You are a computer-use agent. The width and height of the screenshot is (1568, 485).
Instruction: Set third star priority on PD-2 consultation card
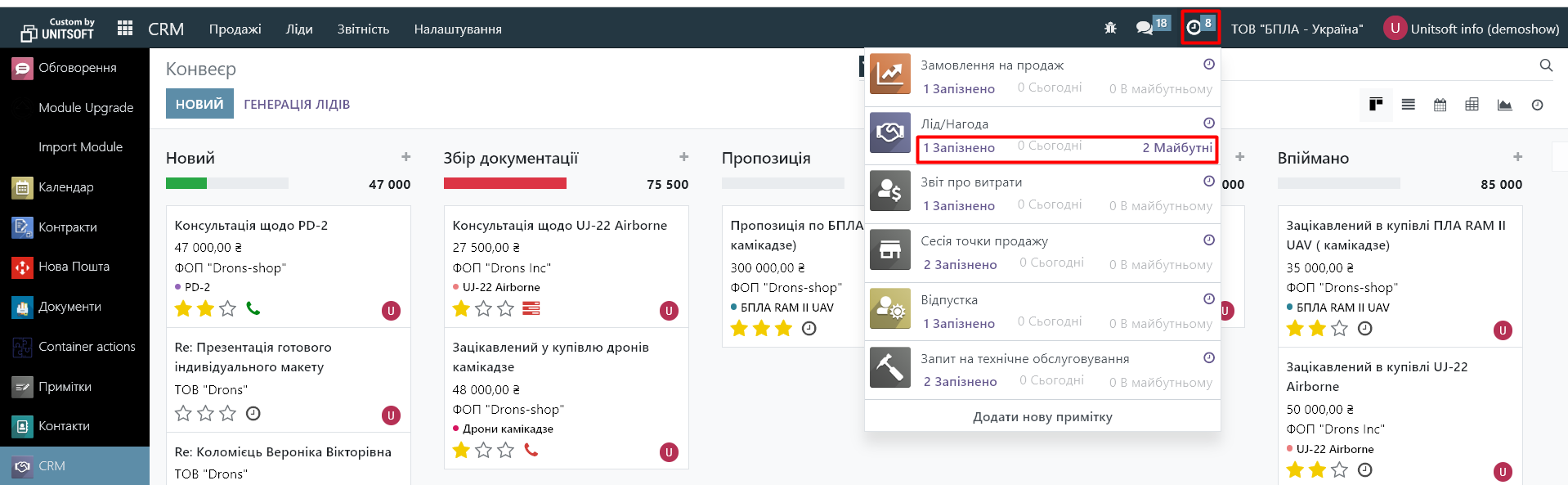pyautogui.click(x=227, y=309)
